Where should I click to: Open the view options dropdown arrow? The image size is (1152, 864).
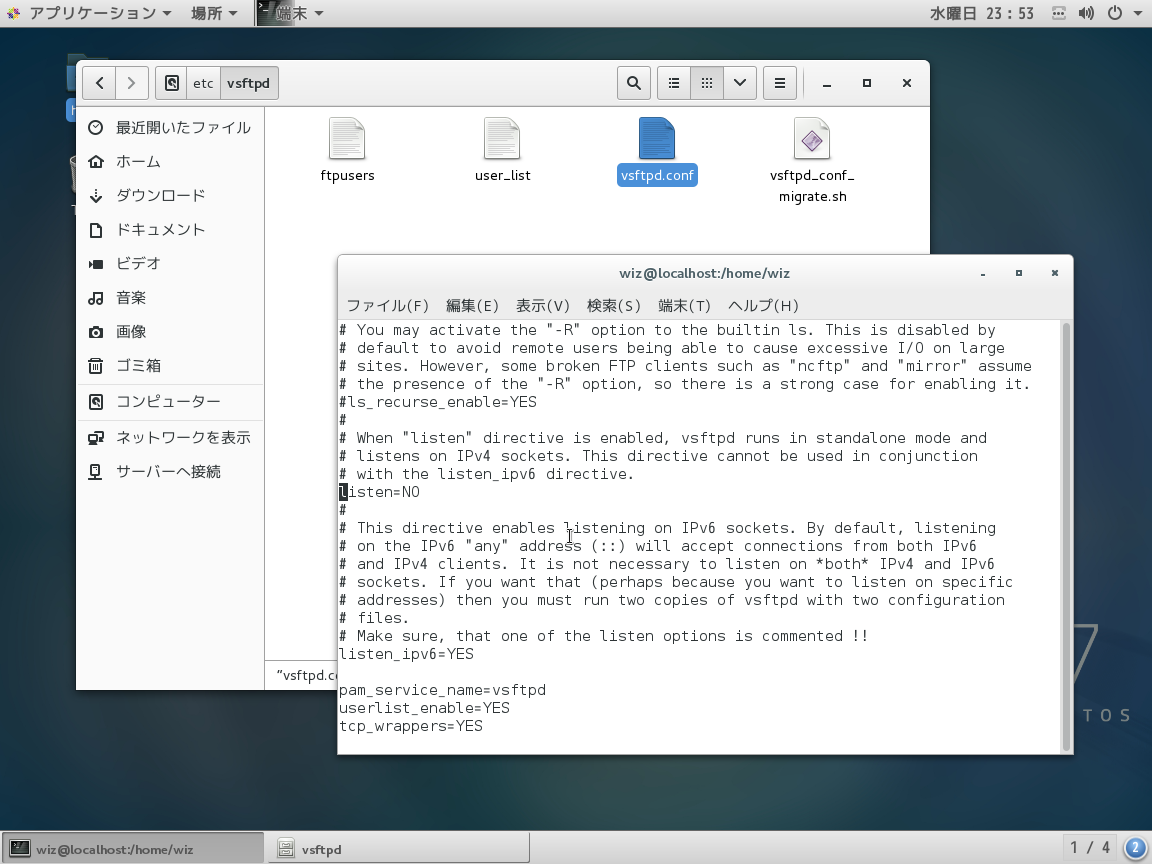pyautogui.click(x=740, y=83)
